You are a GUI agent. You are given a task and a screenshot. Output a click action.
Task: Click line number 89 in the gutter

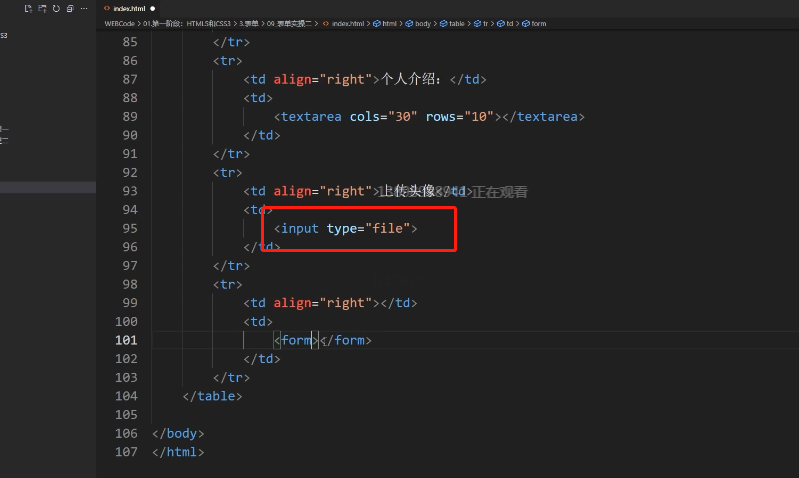coord(130,117)
